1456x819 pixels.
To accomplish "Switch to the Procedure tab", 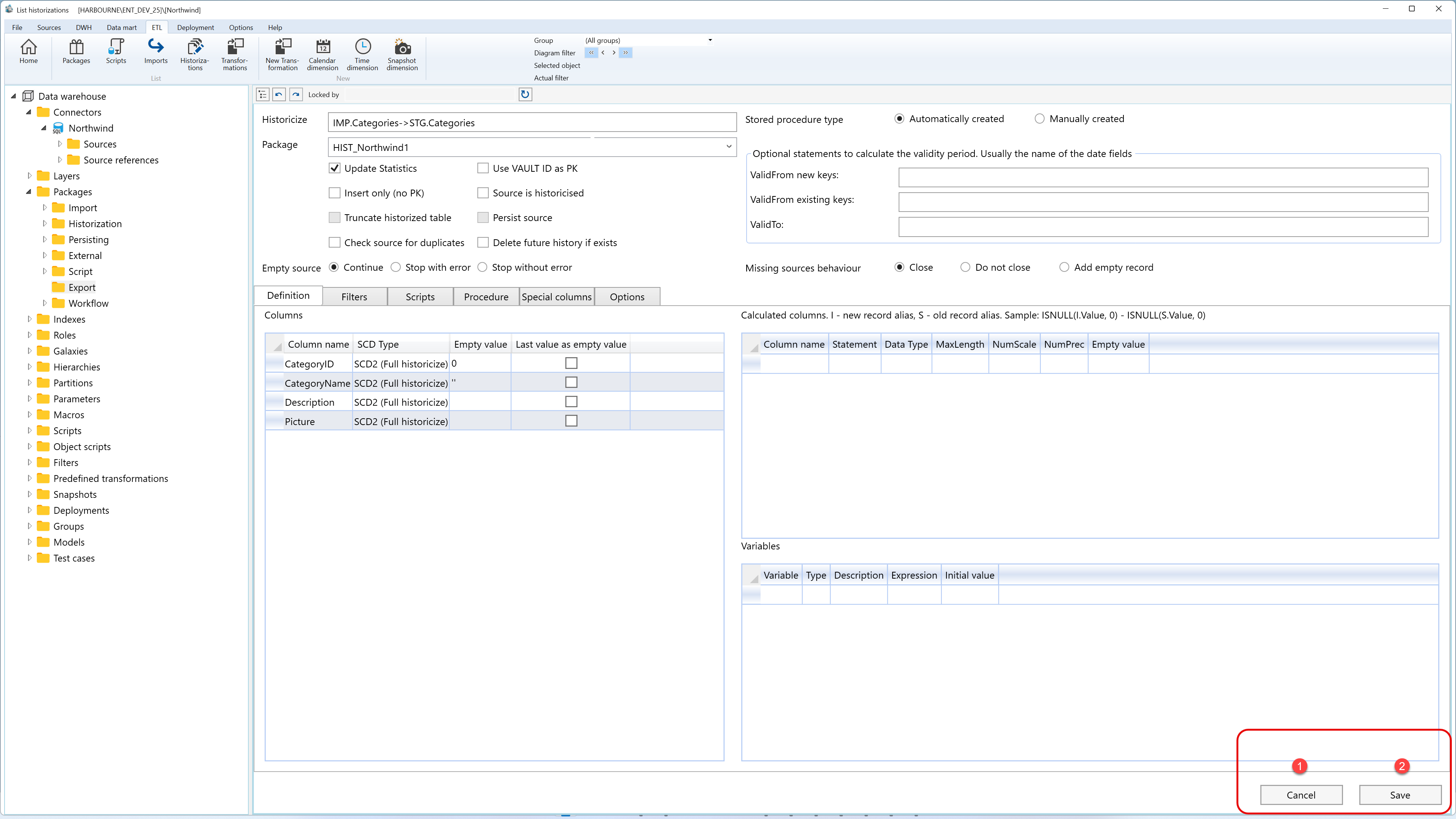I will 486,297.
